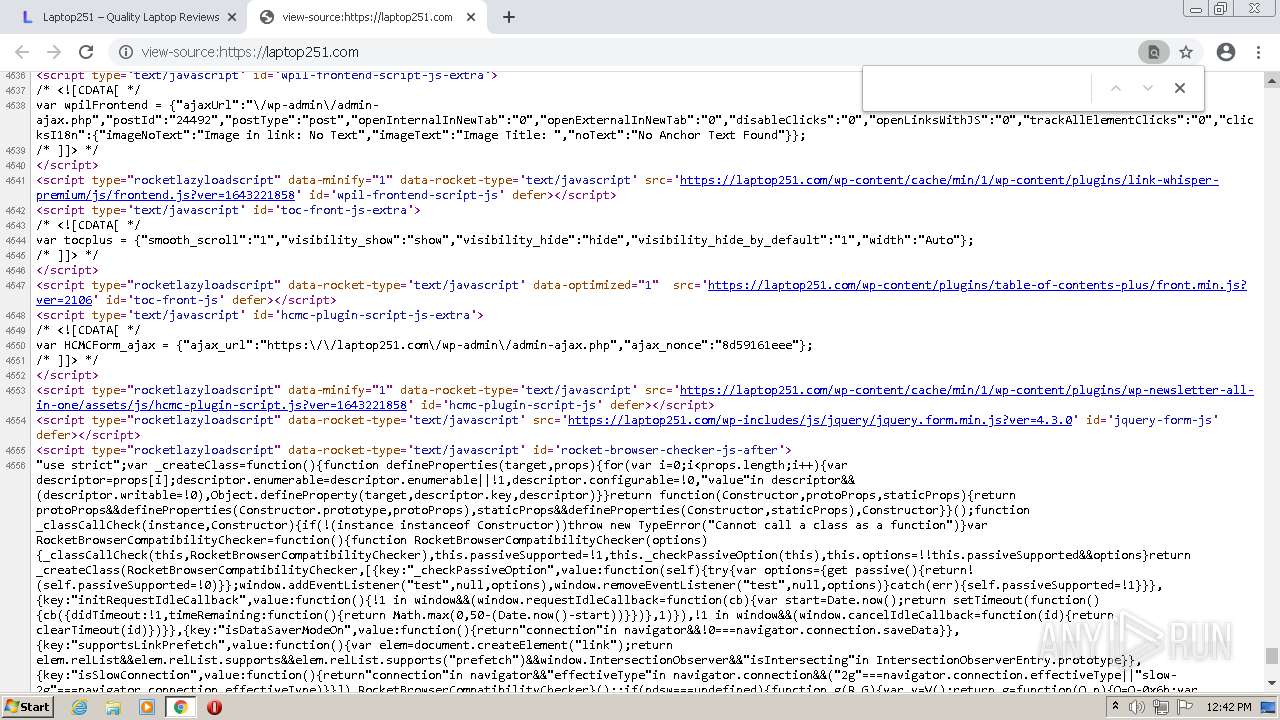This screenshot has height=720, width=1280.
Task: Open Chrome's three-dot menu
Action: pos(1258,52)
